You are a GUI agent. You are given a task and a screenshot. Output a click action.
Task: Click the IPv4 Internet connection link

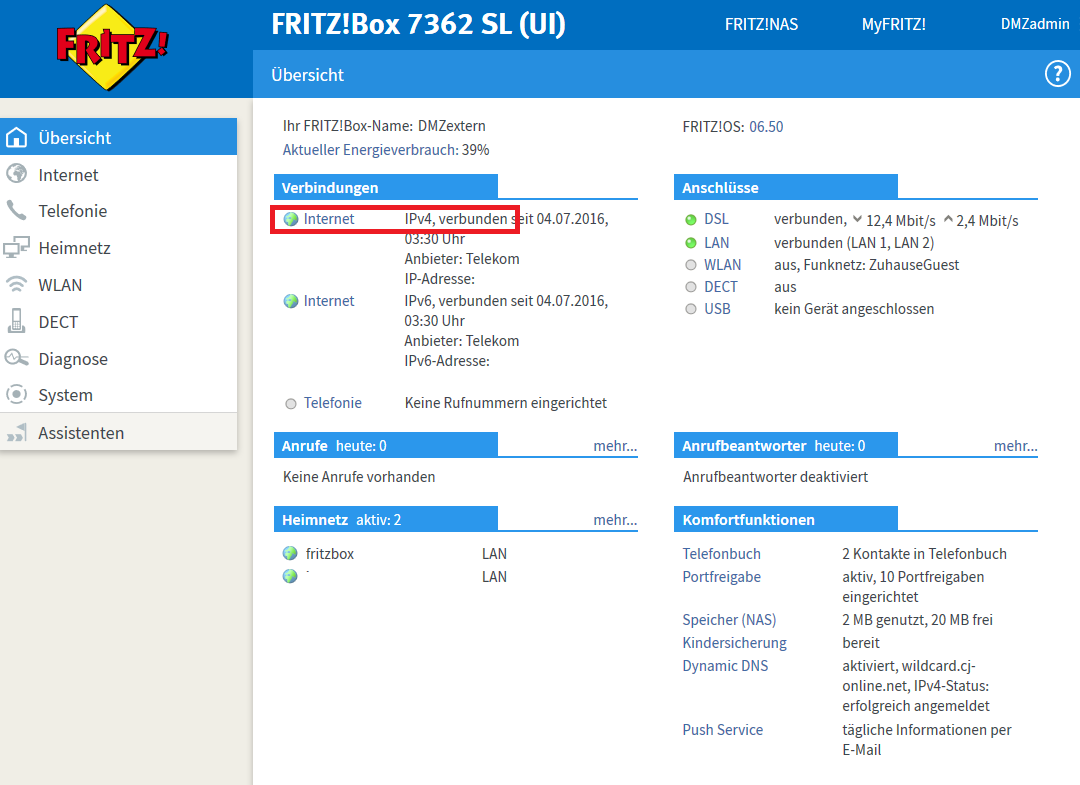click(329, 218)
